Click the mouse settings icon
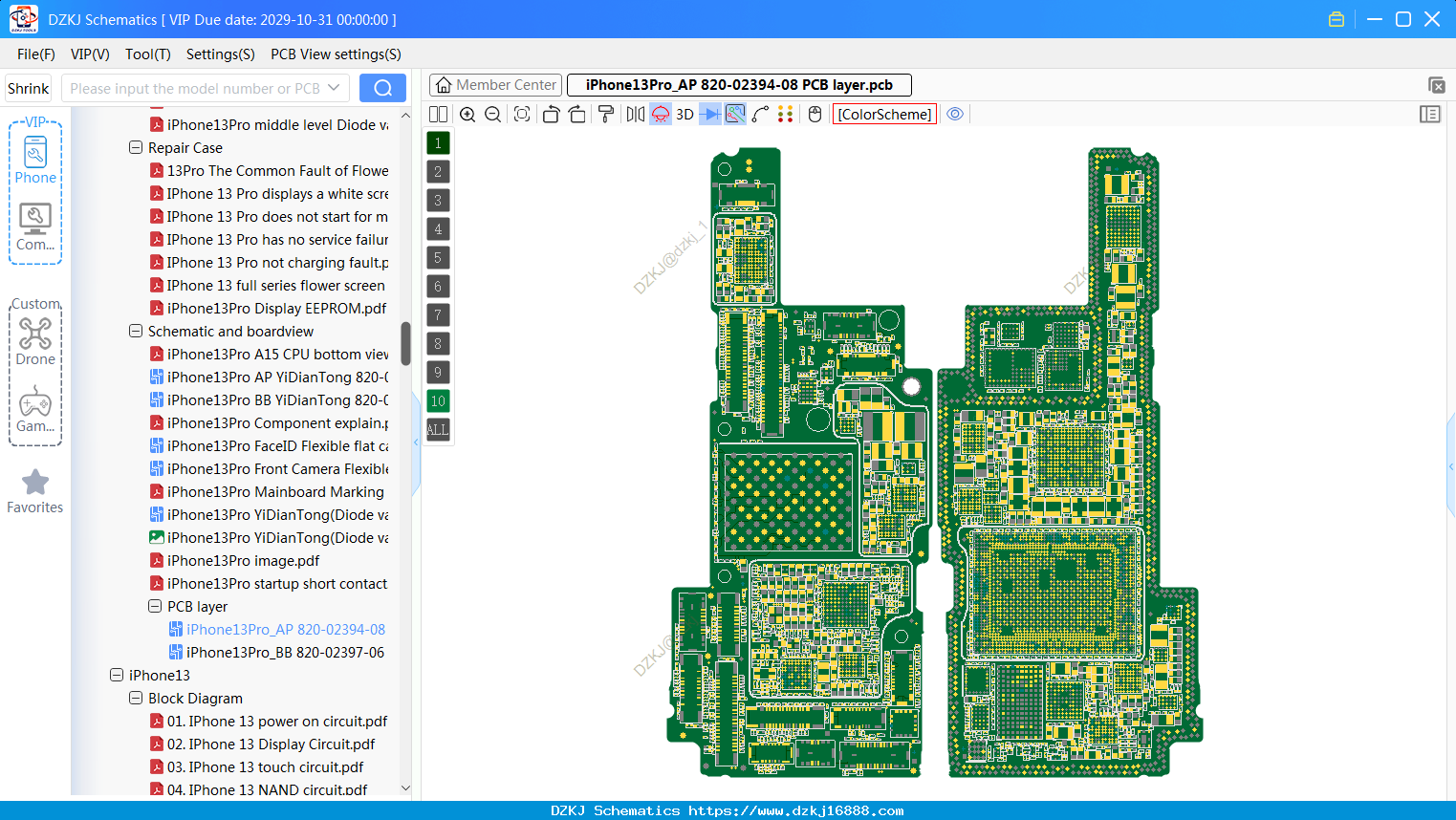Viewport: 1456px width, 820px height. pyautogui.click(x=815, y=115)
